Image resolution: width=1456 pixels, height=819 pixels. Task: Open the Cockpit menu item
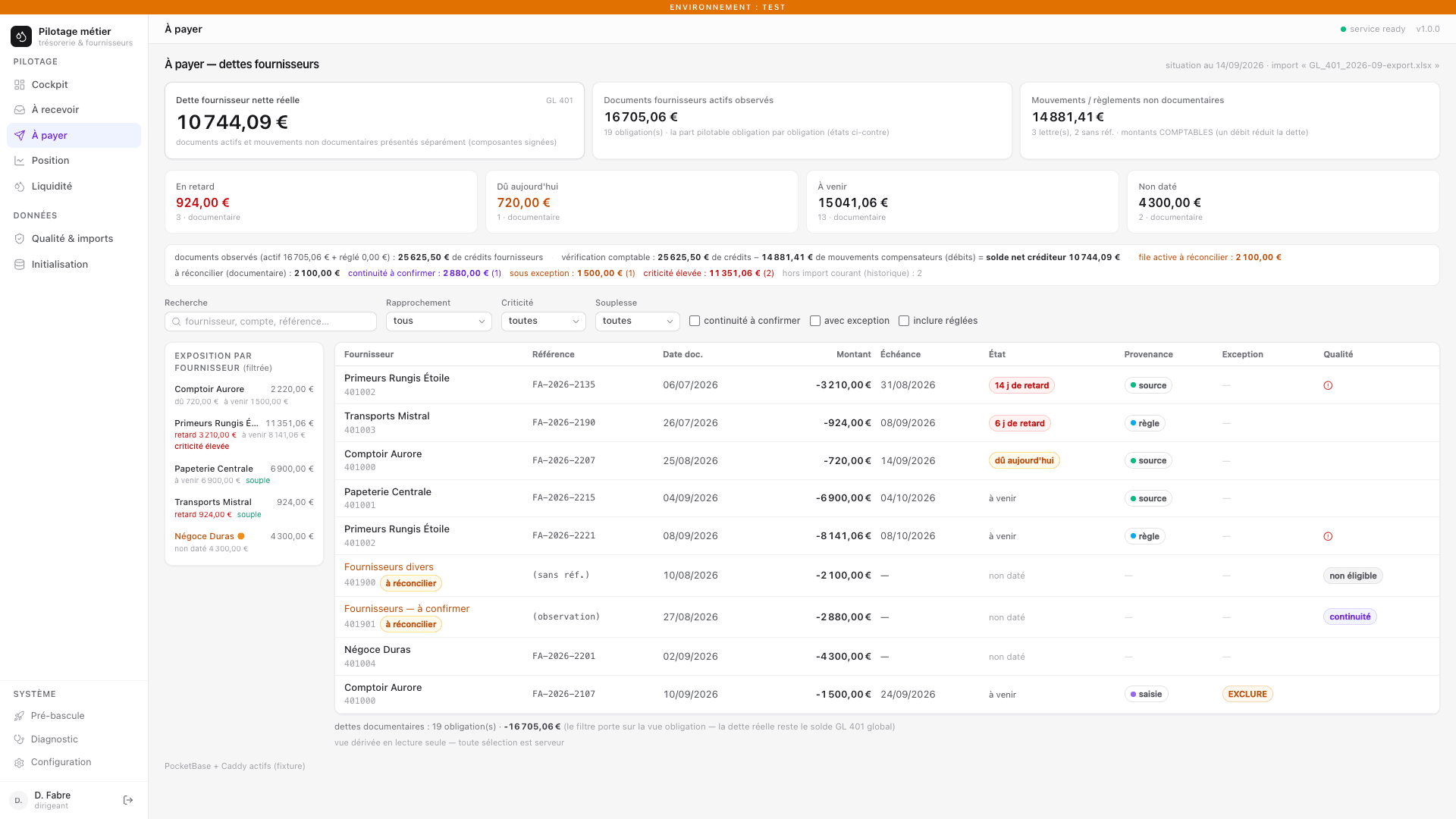pos(74,85)
